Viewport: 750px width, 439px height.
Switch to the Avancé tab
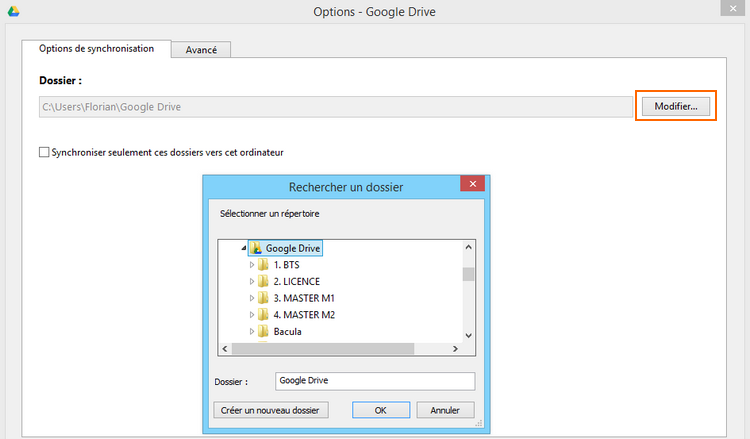201,49
